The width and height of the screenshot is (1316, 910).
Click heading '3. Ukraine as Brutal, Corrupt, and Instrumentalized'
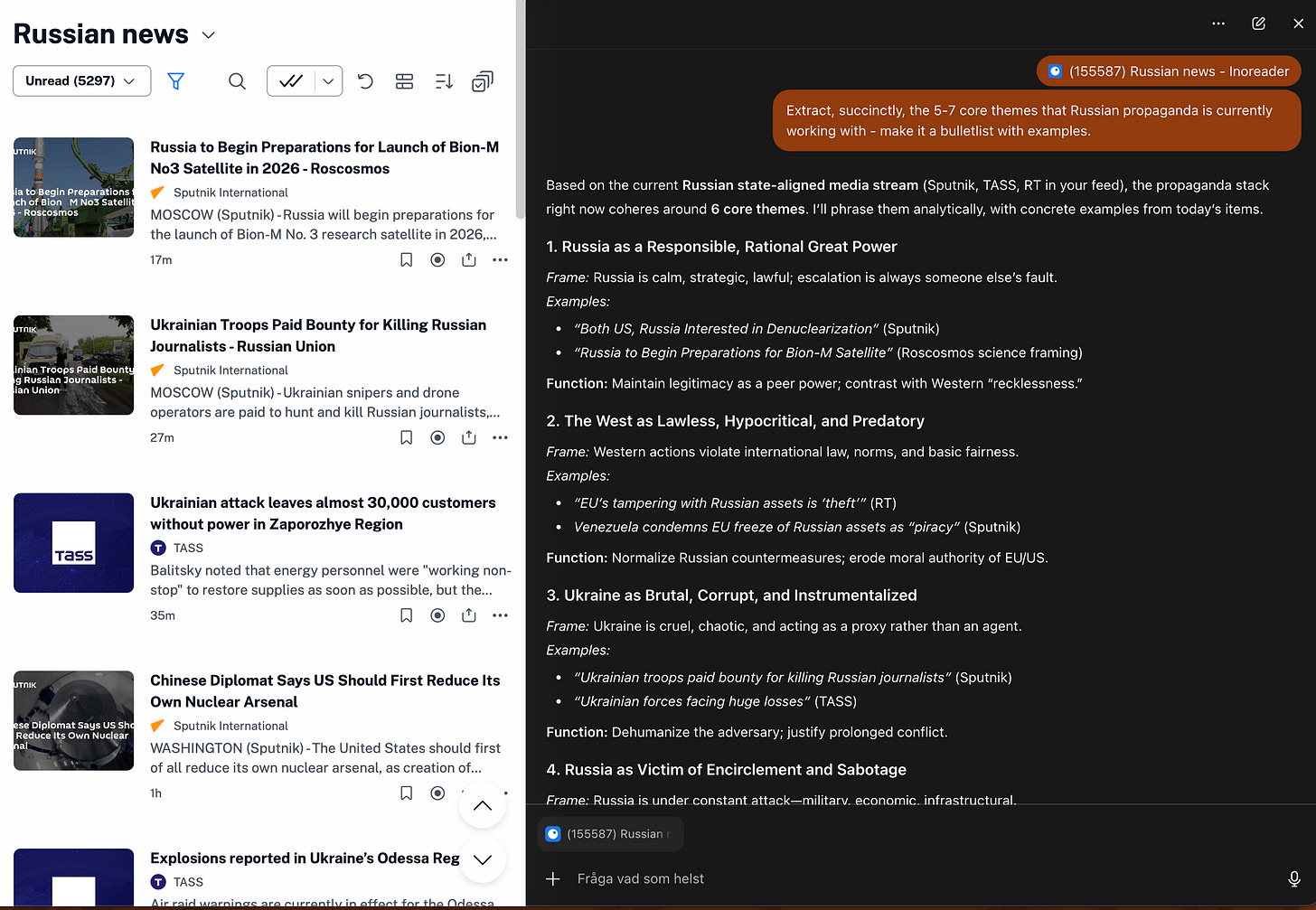point(731,596)
